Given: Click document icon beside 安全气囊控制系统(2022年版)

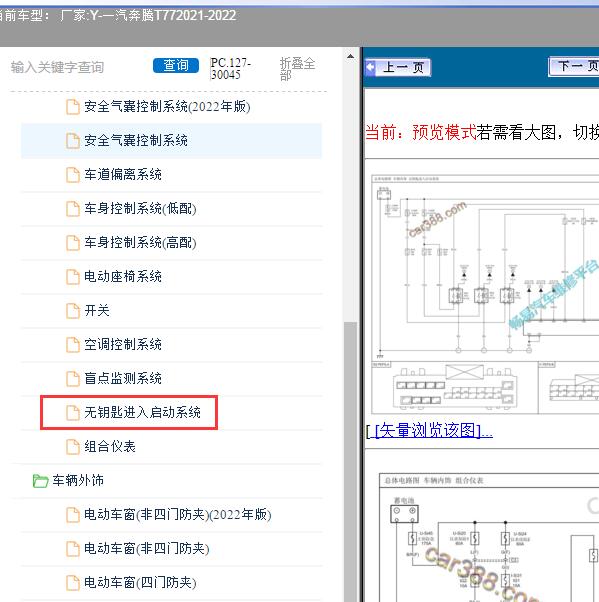Looking at the screenshot, I should (72, 107).
